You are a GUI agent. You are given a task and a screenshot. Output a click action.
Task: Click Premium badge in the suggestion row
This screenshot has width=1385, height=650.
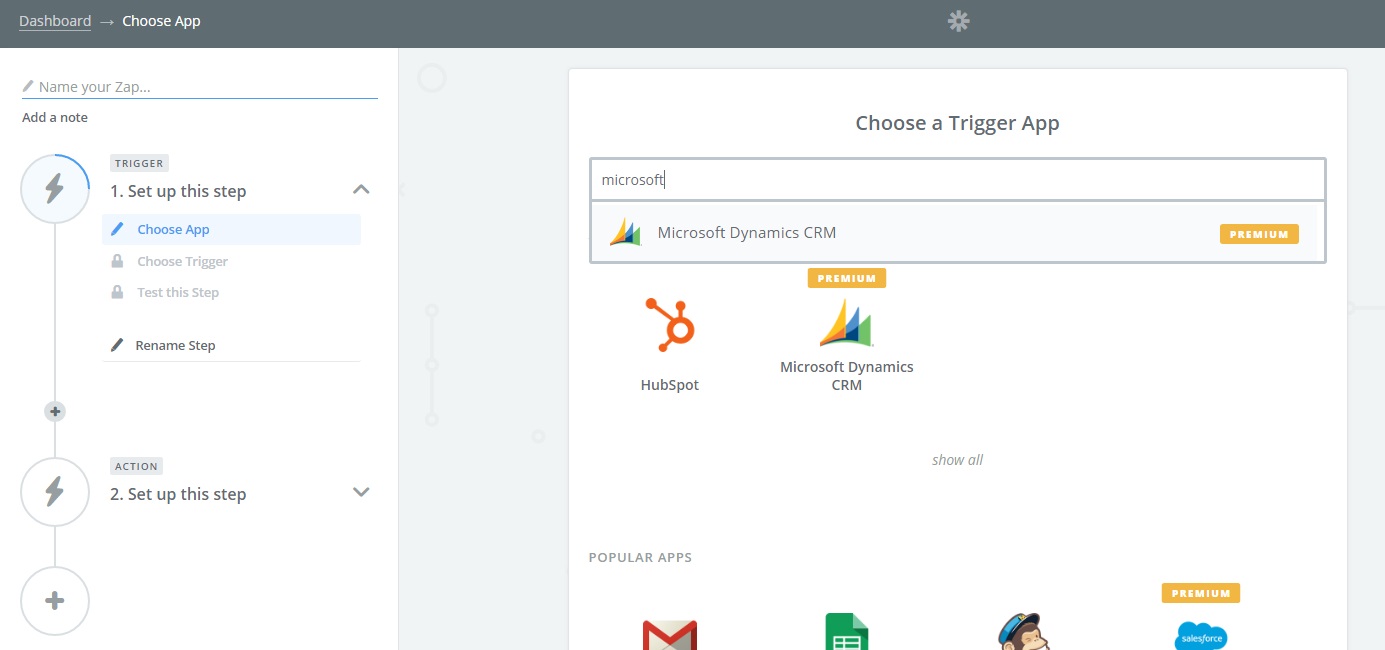(1259, 234)
